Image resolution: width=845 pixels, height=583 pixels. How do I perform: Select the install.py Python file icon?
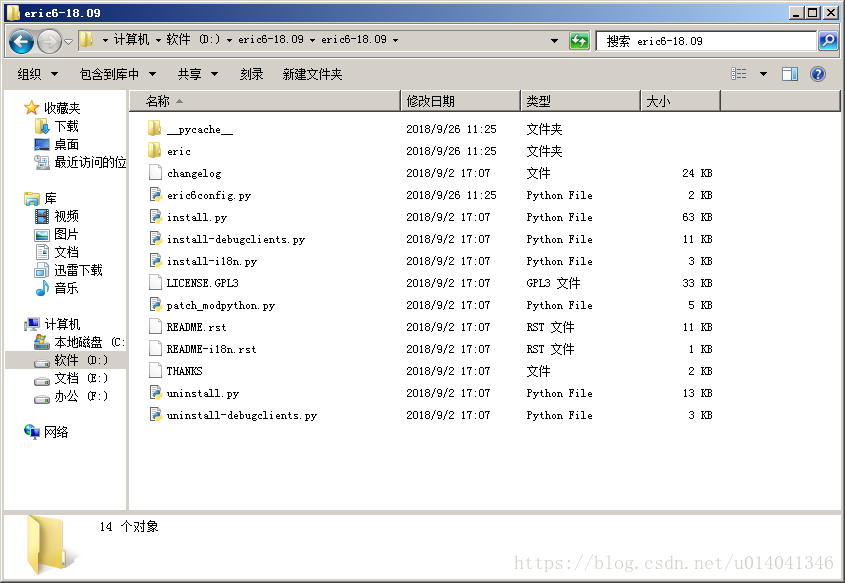click(155, 217)
